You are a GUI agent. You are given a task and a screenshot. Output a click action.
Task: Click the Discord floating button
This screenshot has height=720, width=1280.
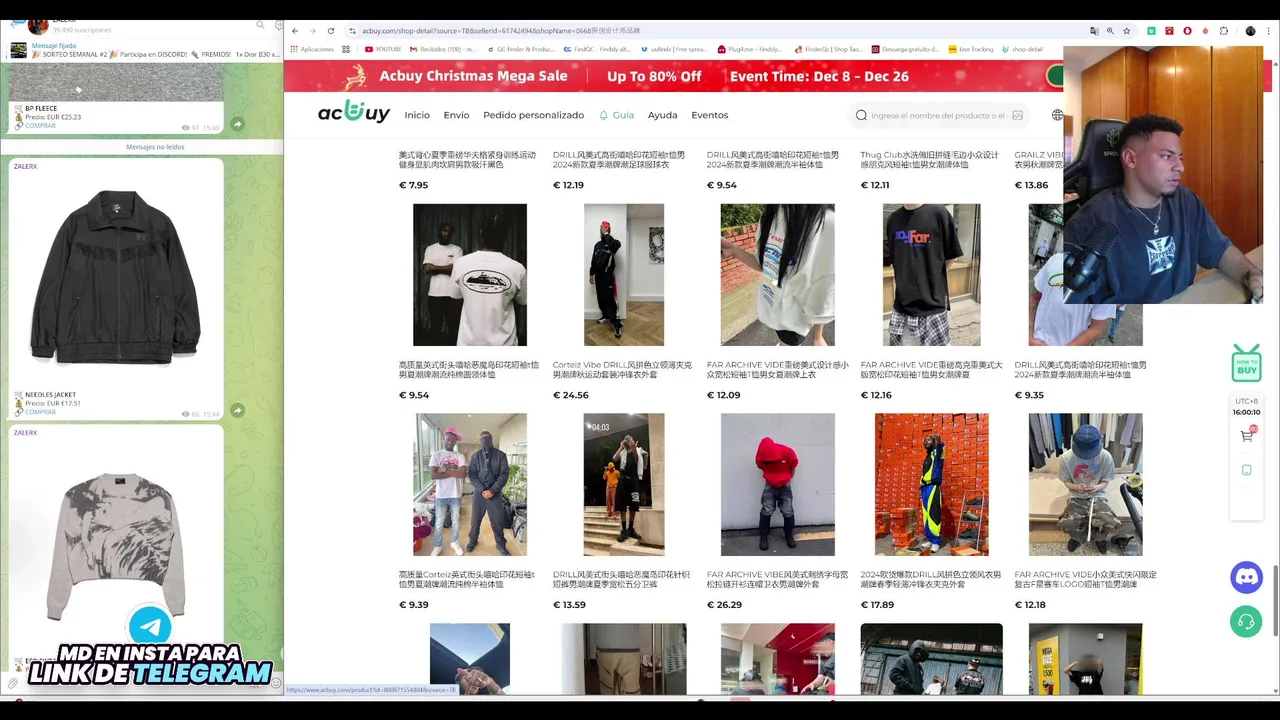pyautogui.click(x=1246, y=577)
